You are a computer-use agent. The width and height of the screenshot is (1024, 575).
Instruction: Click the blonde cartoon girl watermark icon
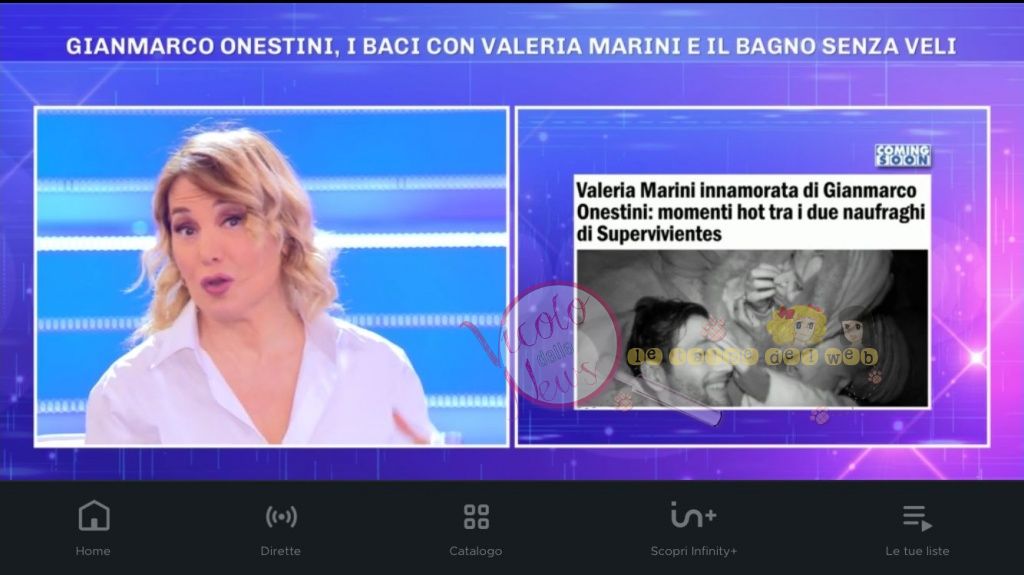pos(795,325)
